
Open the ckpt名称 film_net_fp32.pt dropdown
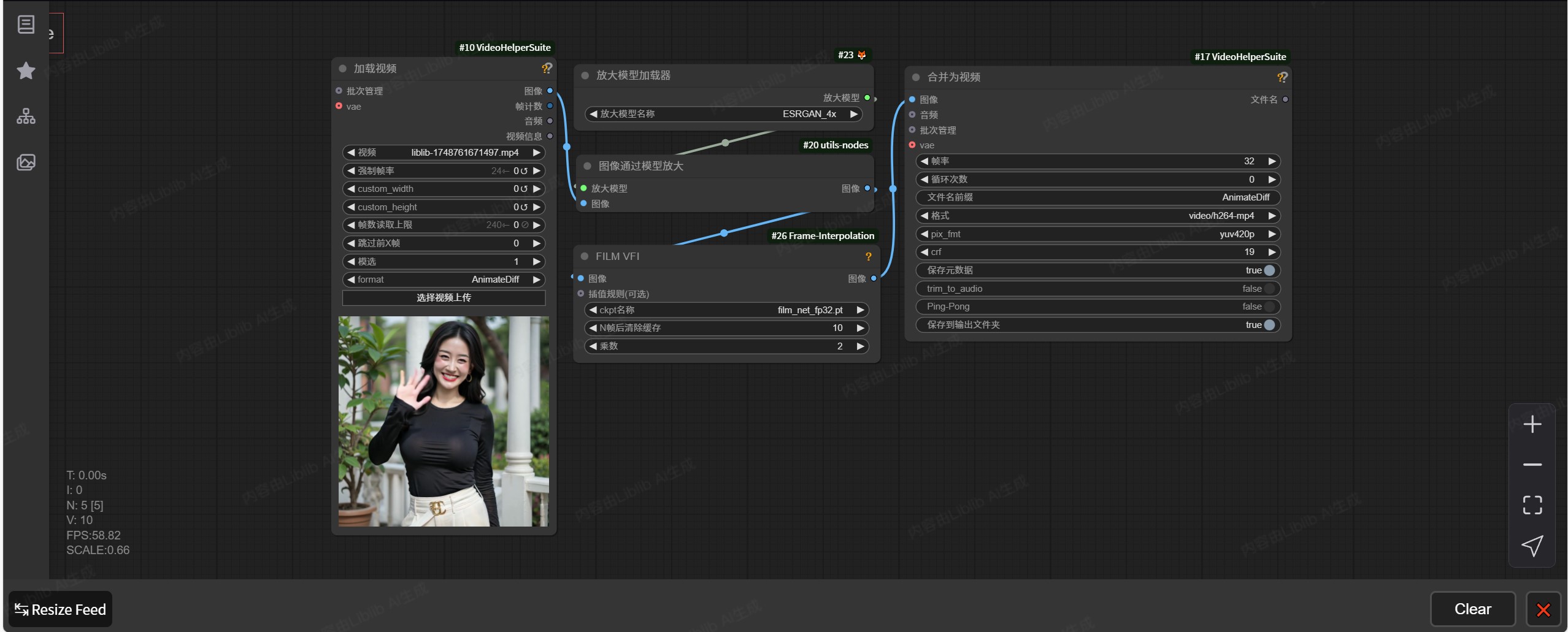[726, 310]
